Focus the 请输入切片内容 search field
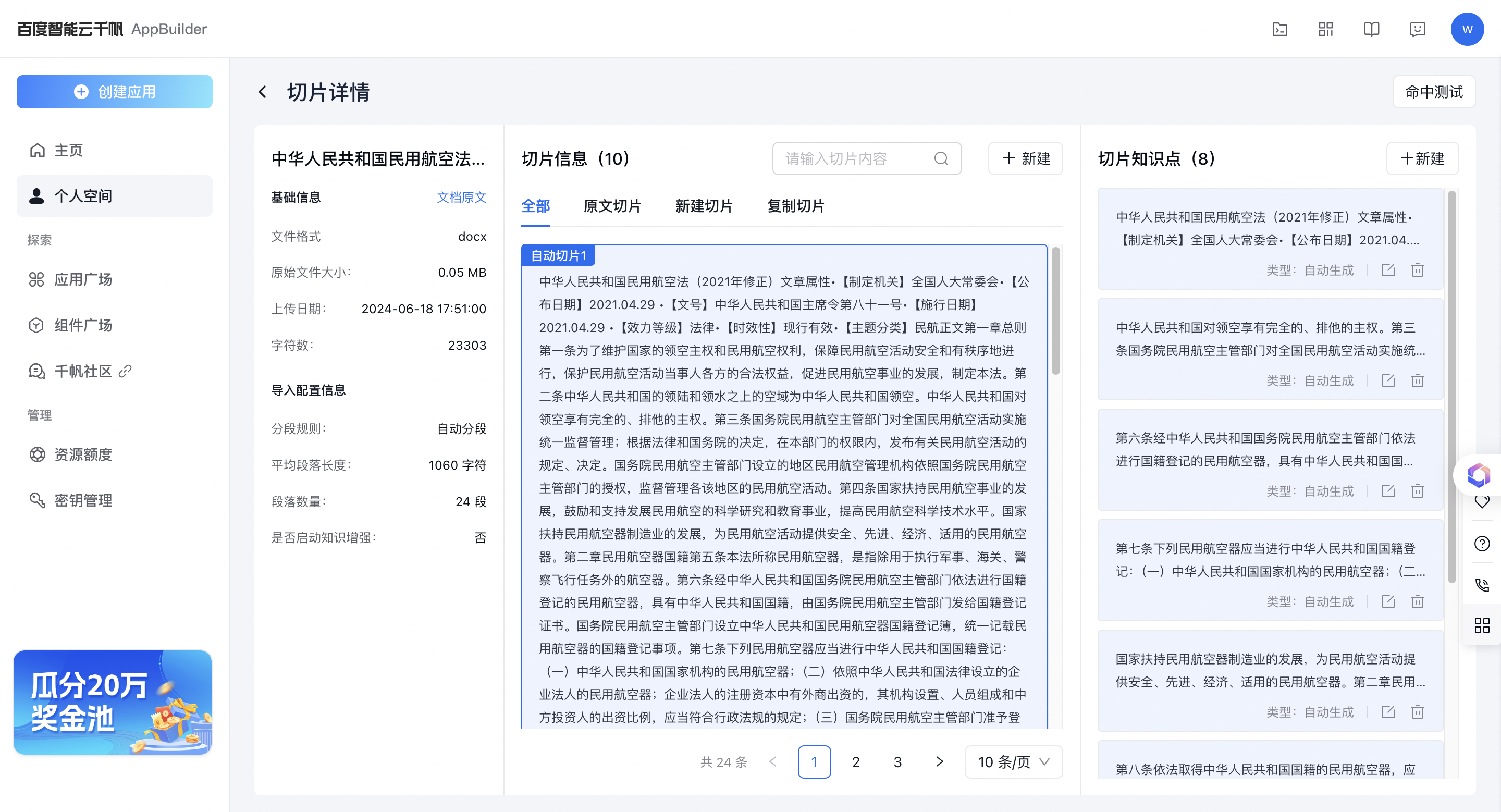The image size is (1501, 812). click(x=866, y=158)
